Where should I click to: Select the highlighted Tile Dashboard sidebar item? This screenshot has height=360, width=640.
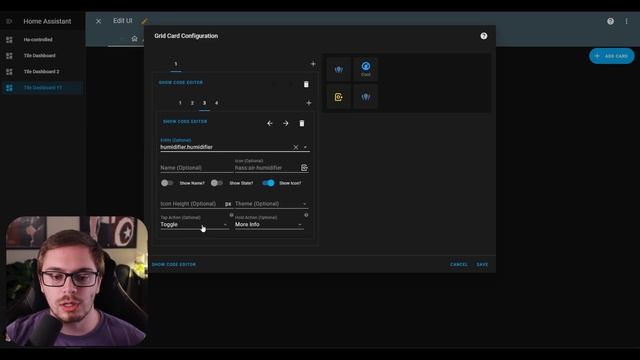pyautogui.click(x=42, y=88)
